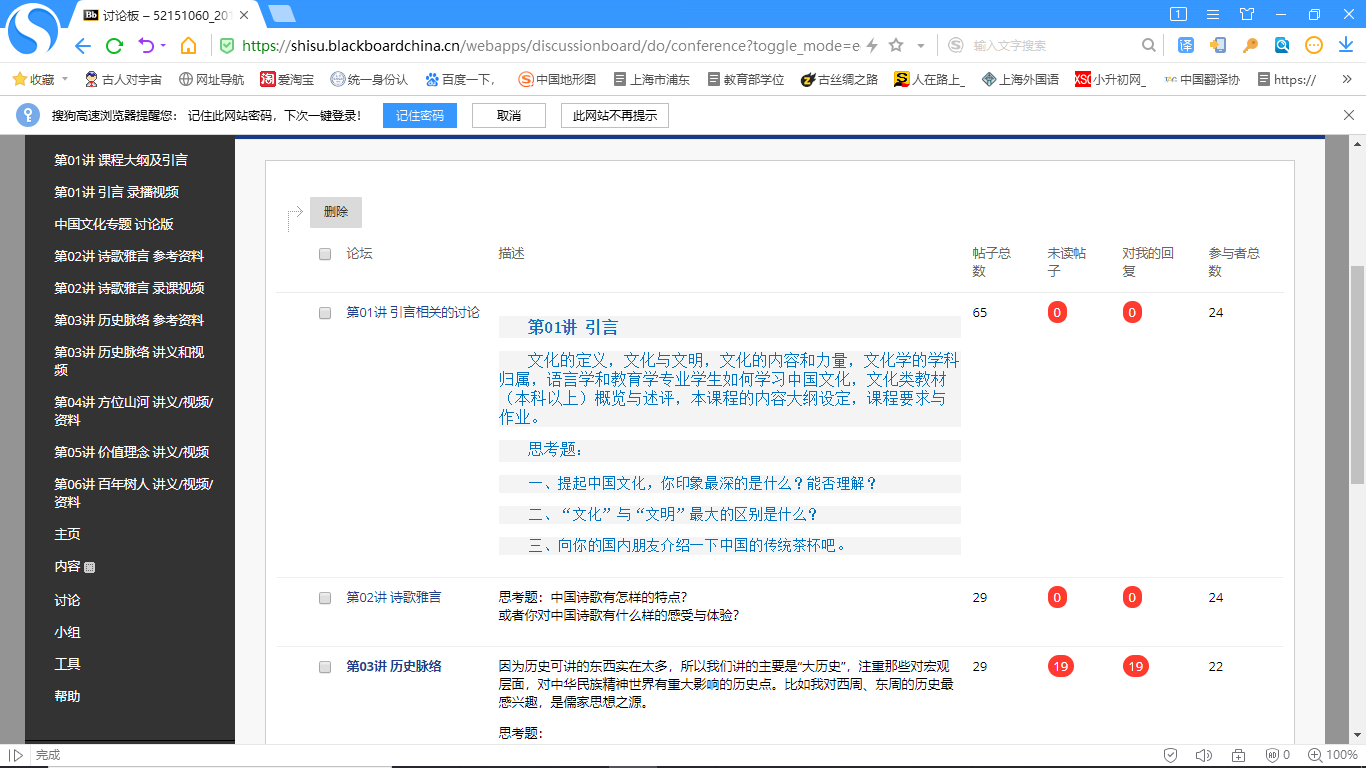Open the dropdown arrow next to 收藏

tap(66, 79)
